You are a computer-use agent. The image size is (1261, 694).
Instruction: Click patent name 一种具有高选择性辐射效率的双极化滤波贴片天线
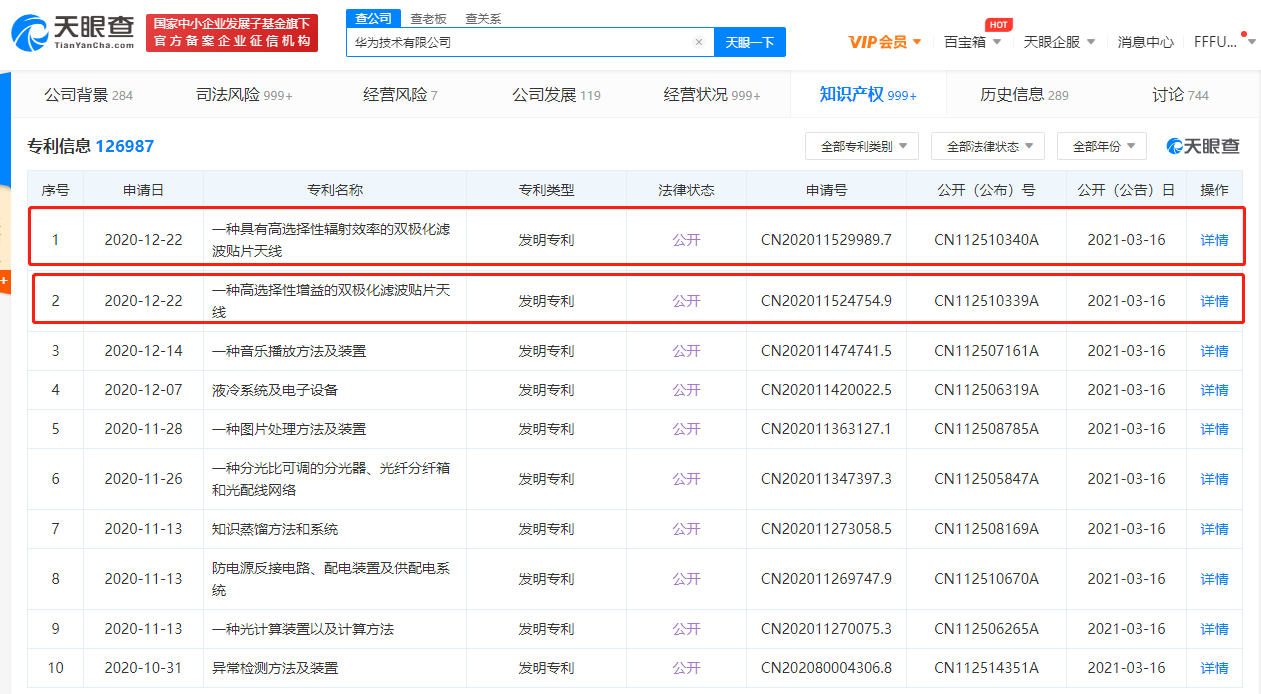pyautogui.click(x=331, y=240)
